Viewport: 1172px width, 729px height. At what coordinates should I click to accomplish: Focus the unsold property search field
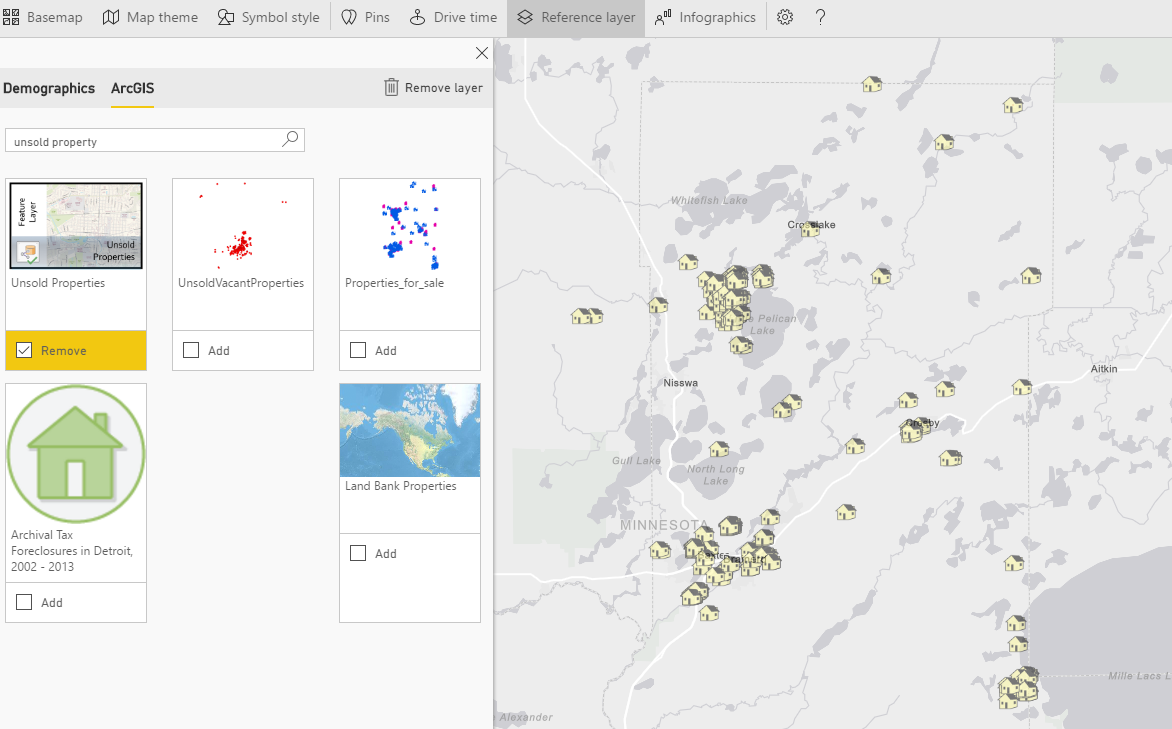pos(155,140)
